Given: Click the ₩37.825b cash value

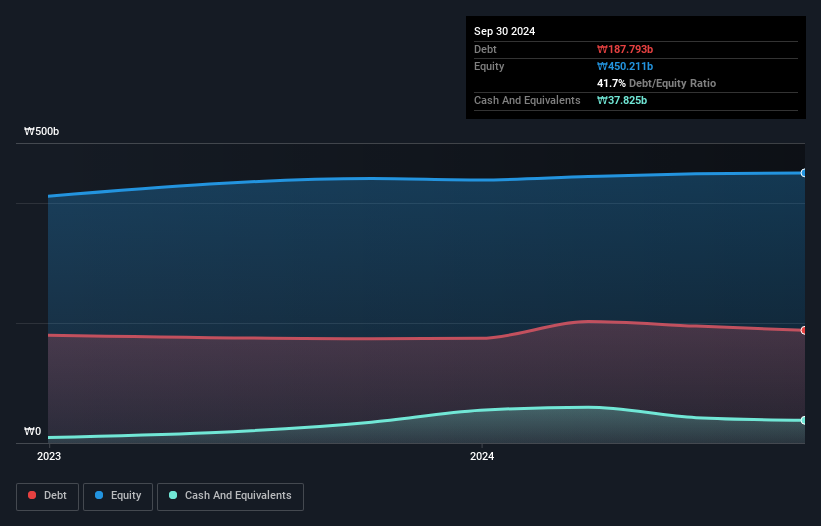Looking at the screenshot, I should point(622,100).
